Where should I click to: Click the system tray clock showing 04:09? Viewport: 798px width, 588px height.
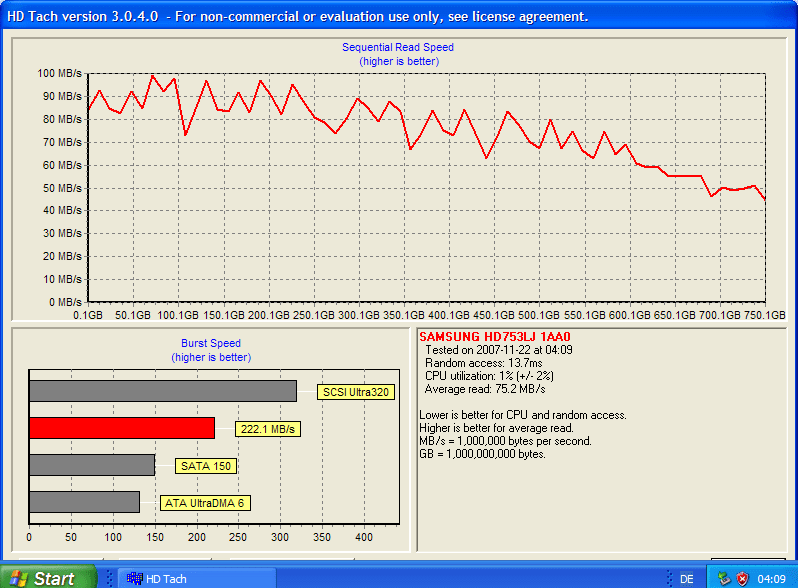click(x=771, y=579)
